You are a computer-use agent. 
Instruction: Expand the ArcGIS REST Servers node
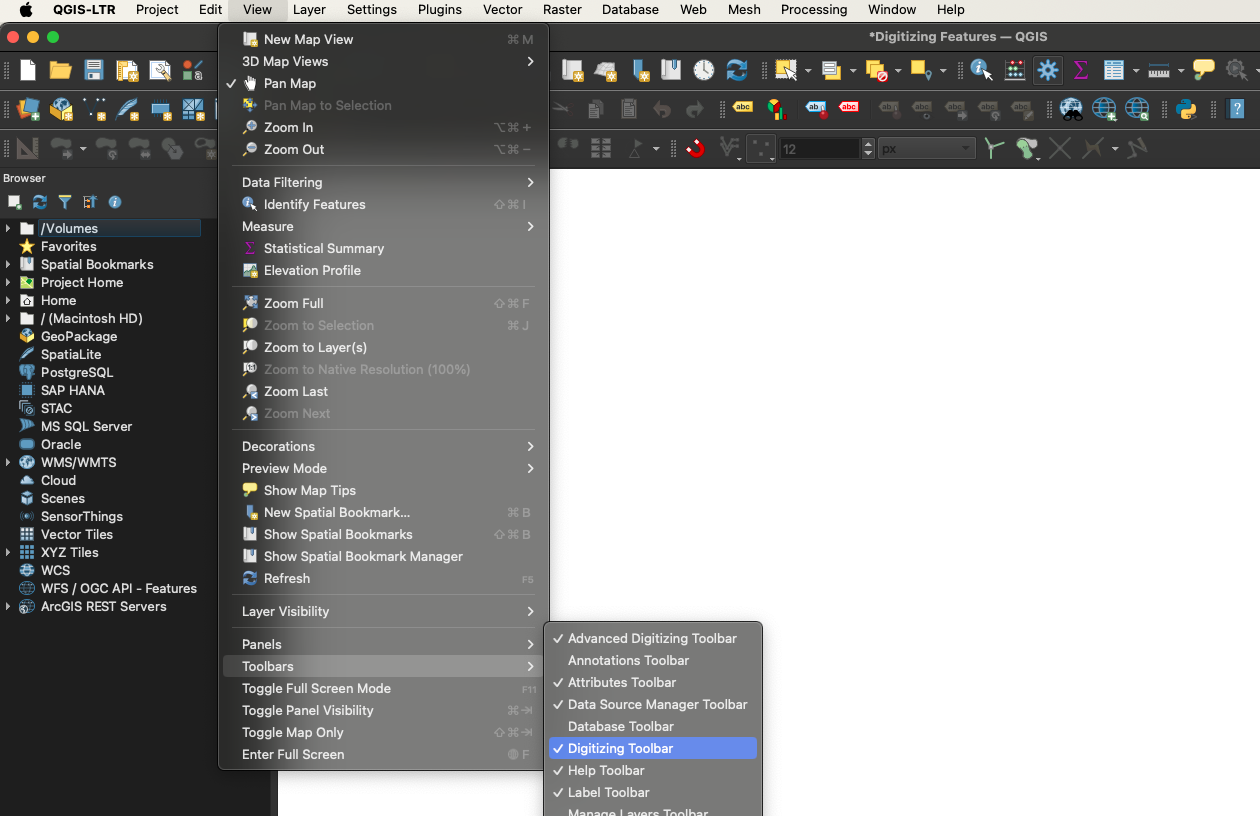8,606
